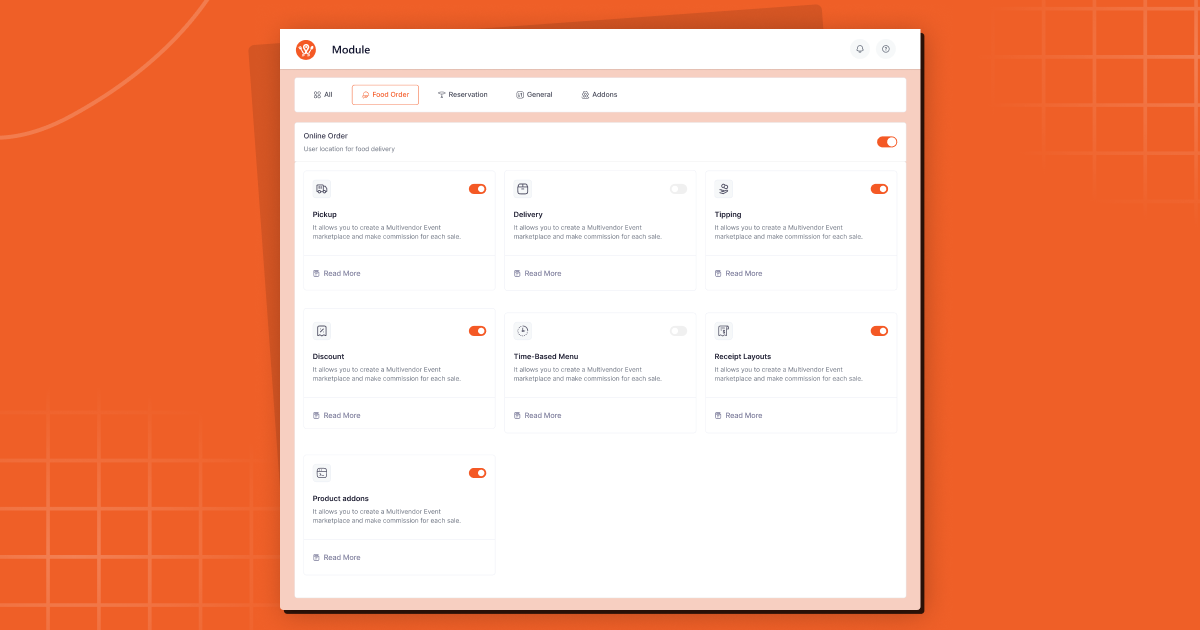Show the Addons tab

click(x=599, y=95)
